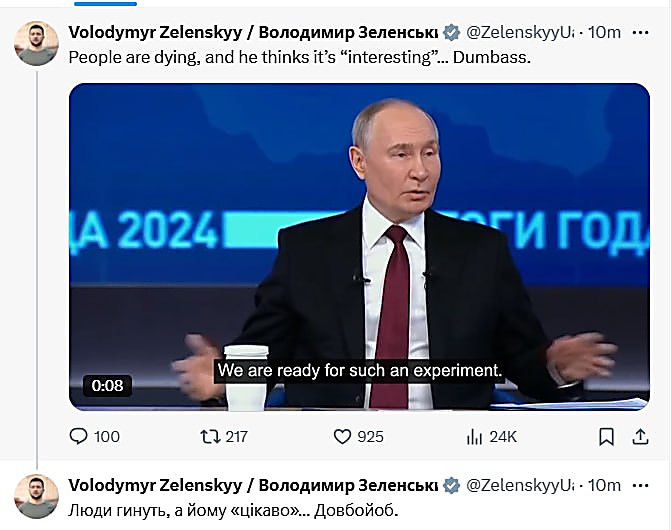Open more options menu on second tweet
The image size is (671, 530).
click(640, 485)
